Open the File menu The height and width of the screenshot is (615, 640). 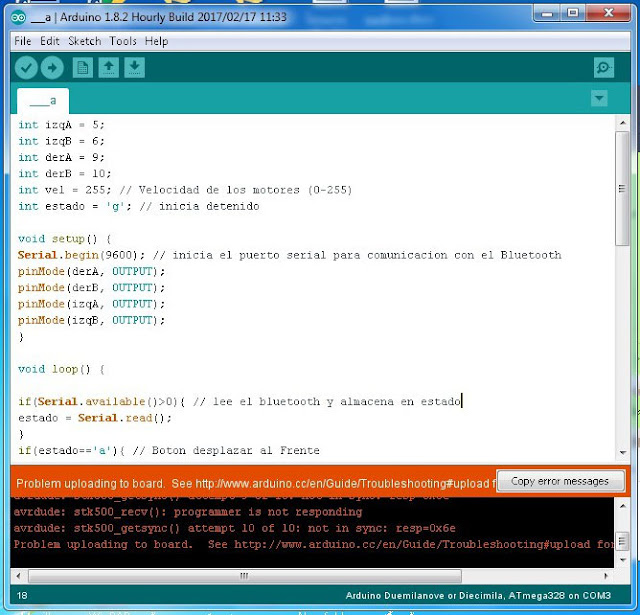point(22,41)
